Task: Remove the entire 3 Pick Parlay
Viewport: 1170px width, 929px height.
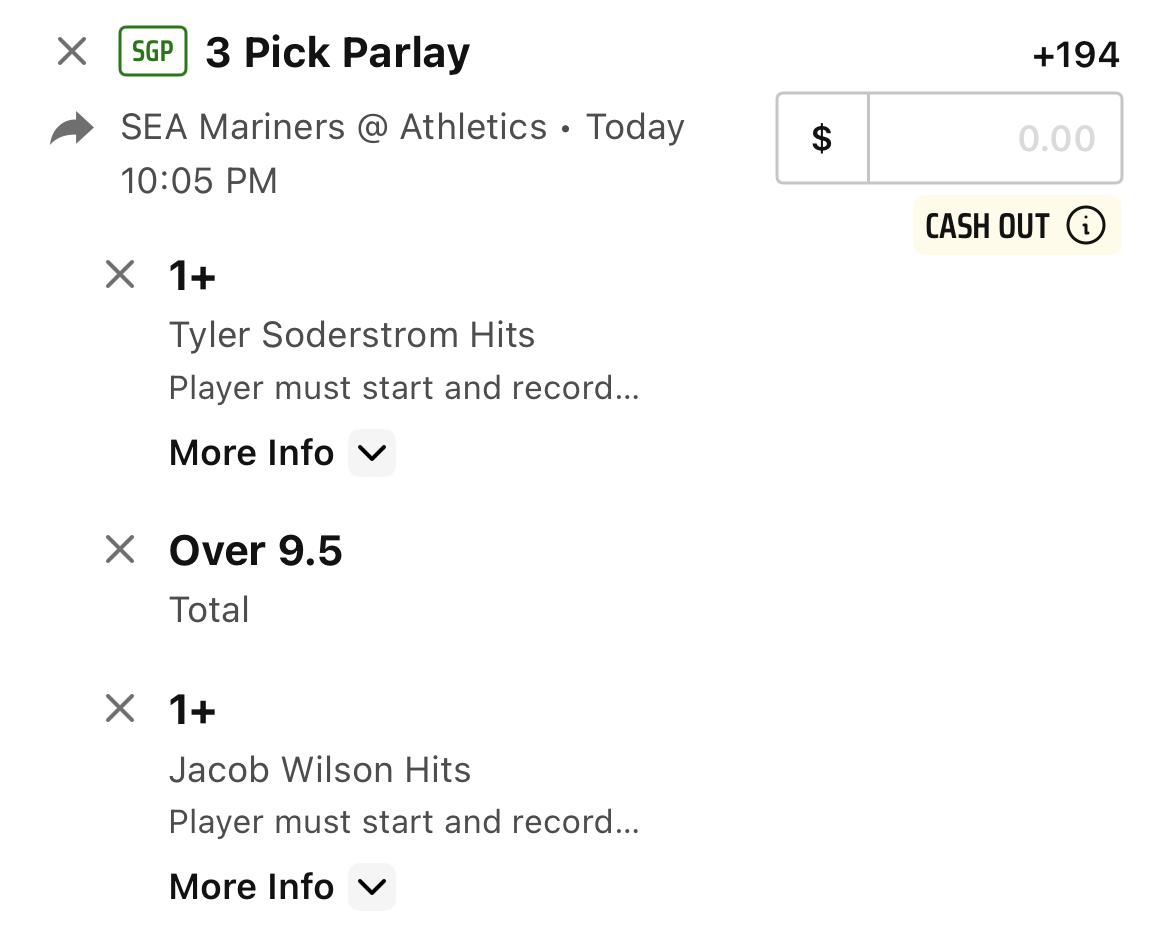Action: pyautogui.click(x=72, y=51)
